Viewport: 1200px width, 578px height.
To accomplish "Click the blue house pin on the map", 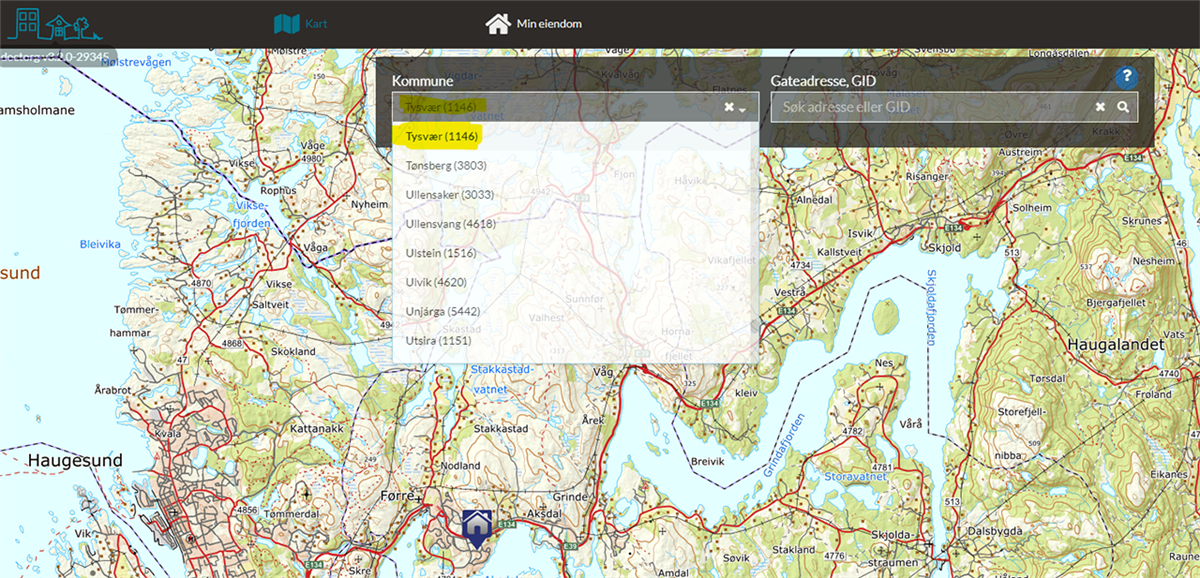I will click(477, 527).
